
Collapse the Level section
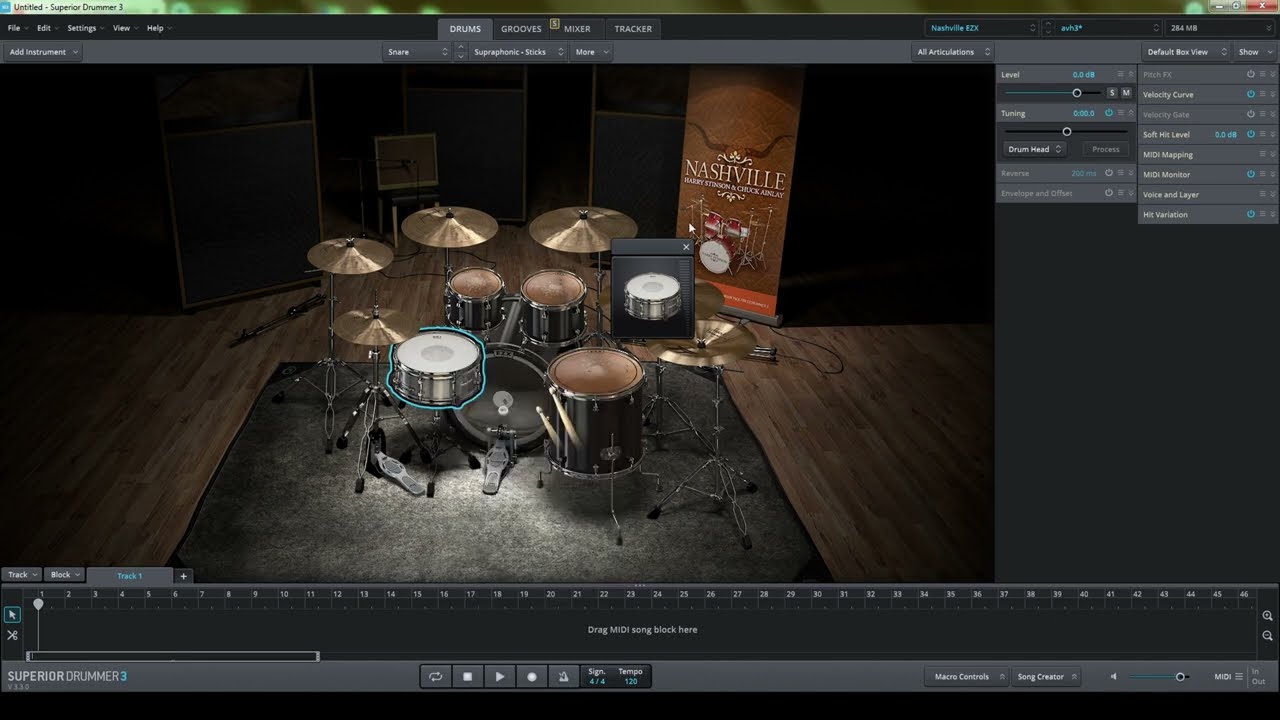(x=1131, y=75)
